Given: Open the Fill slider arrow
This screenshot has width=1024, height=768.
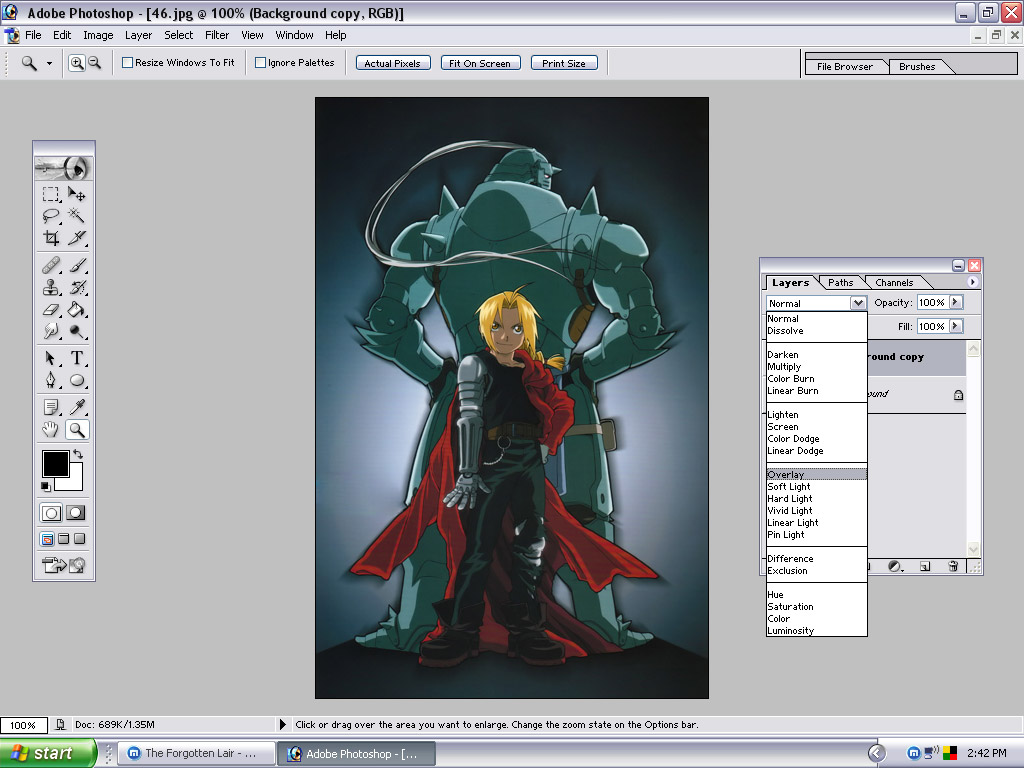Looking at the screenshot, I should (x=955, y=326).
